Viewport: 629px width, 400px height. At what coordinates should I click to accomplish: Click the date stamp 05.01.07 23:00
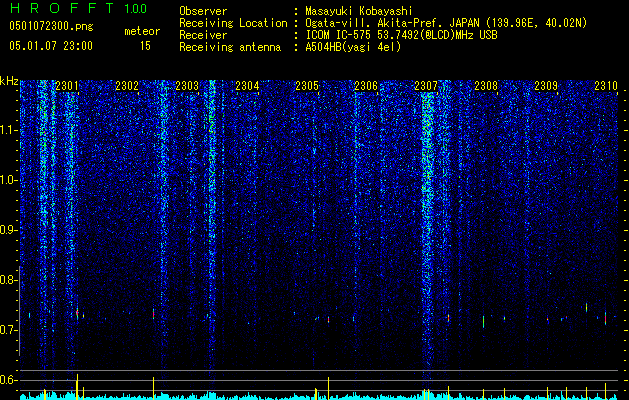(51, 46)
